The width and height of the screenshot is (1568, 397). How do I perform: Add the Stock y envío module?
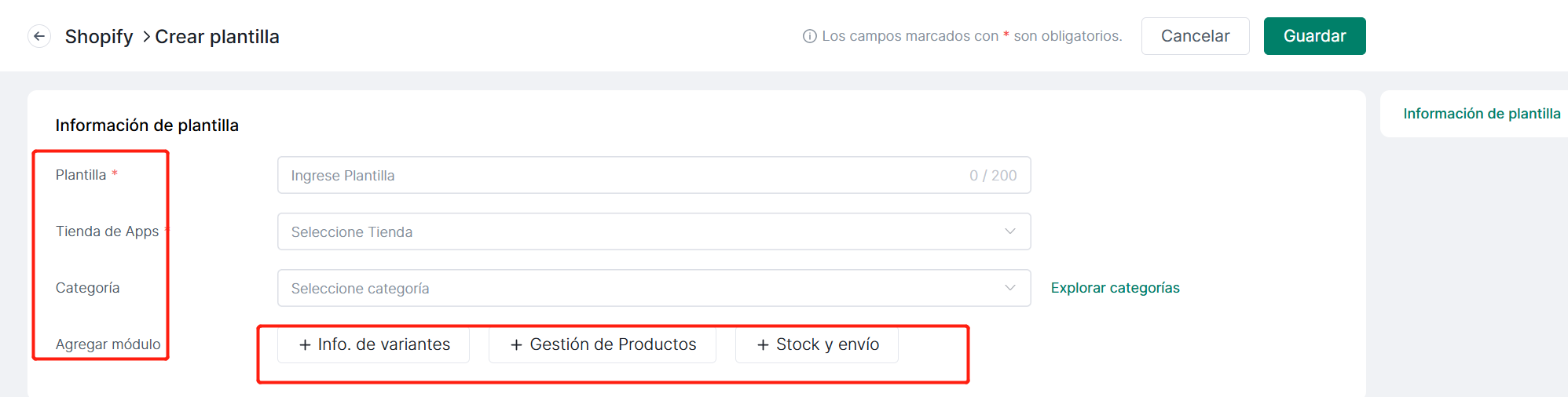click(x=817, y=344)
